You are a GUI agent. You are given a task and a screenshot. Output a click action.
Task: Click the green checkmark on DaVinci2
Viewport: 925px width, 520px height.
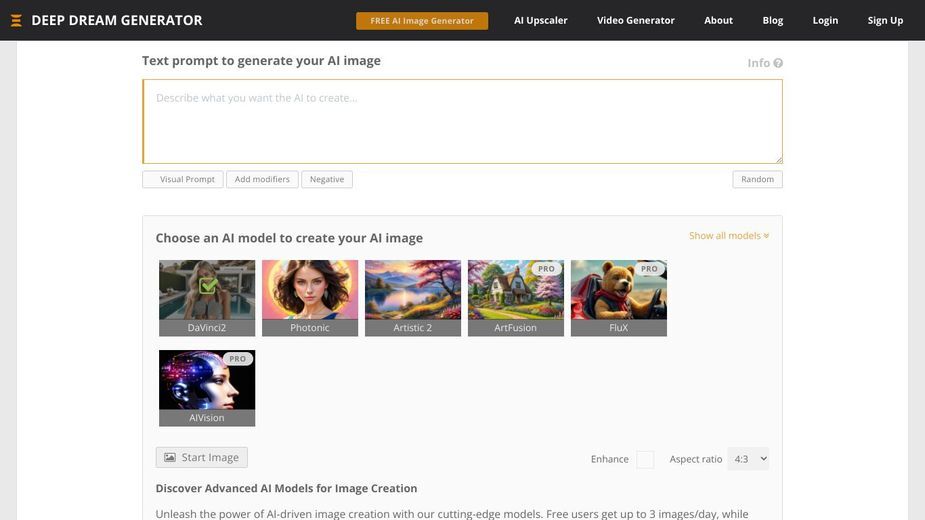208,286
